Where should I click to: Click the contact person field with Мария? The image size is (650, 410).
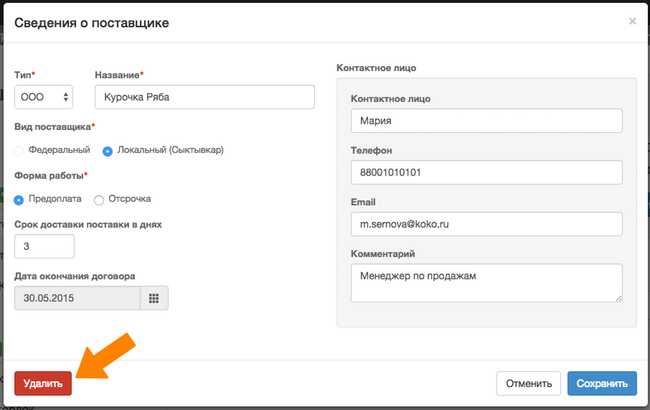coord(487,121)
